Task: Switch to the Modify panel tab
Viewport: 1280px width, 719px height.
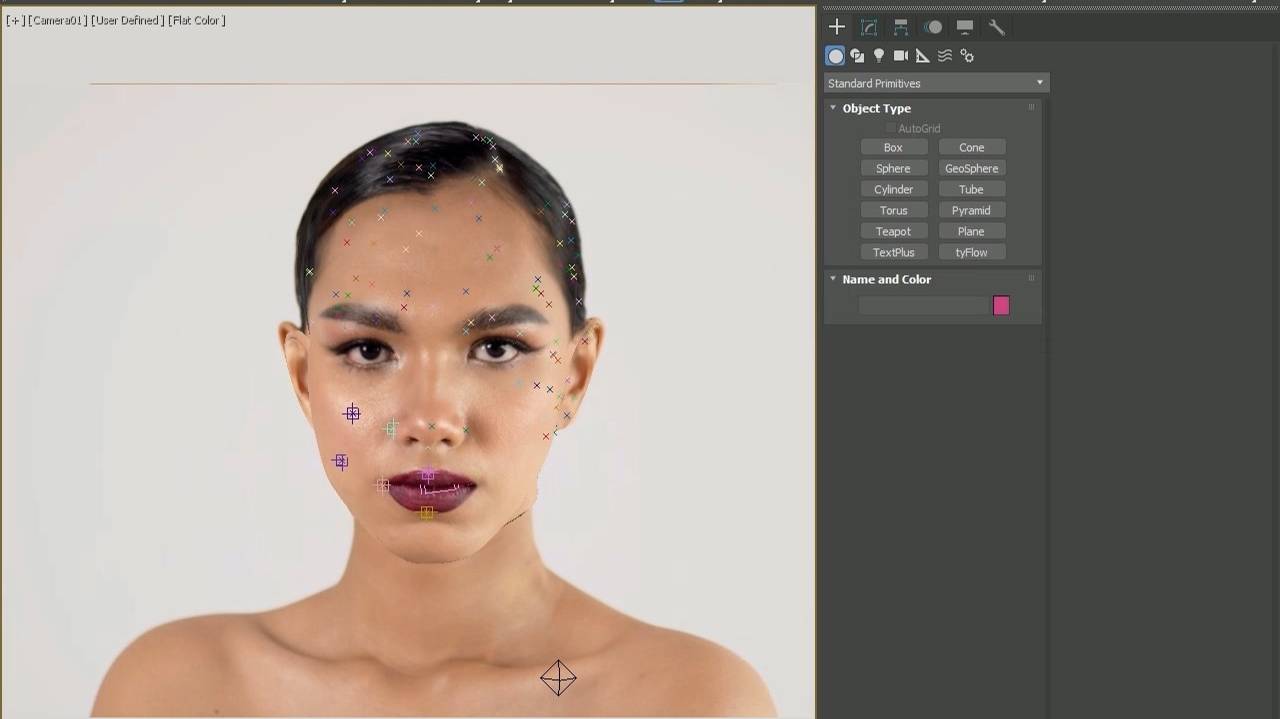Action: [869, 27]
